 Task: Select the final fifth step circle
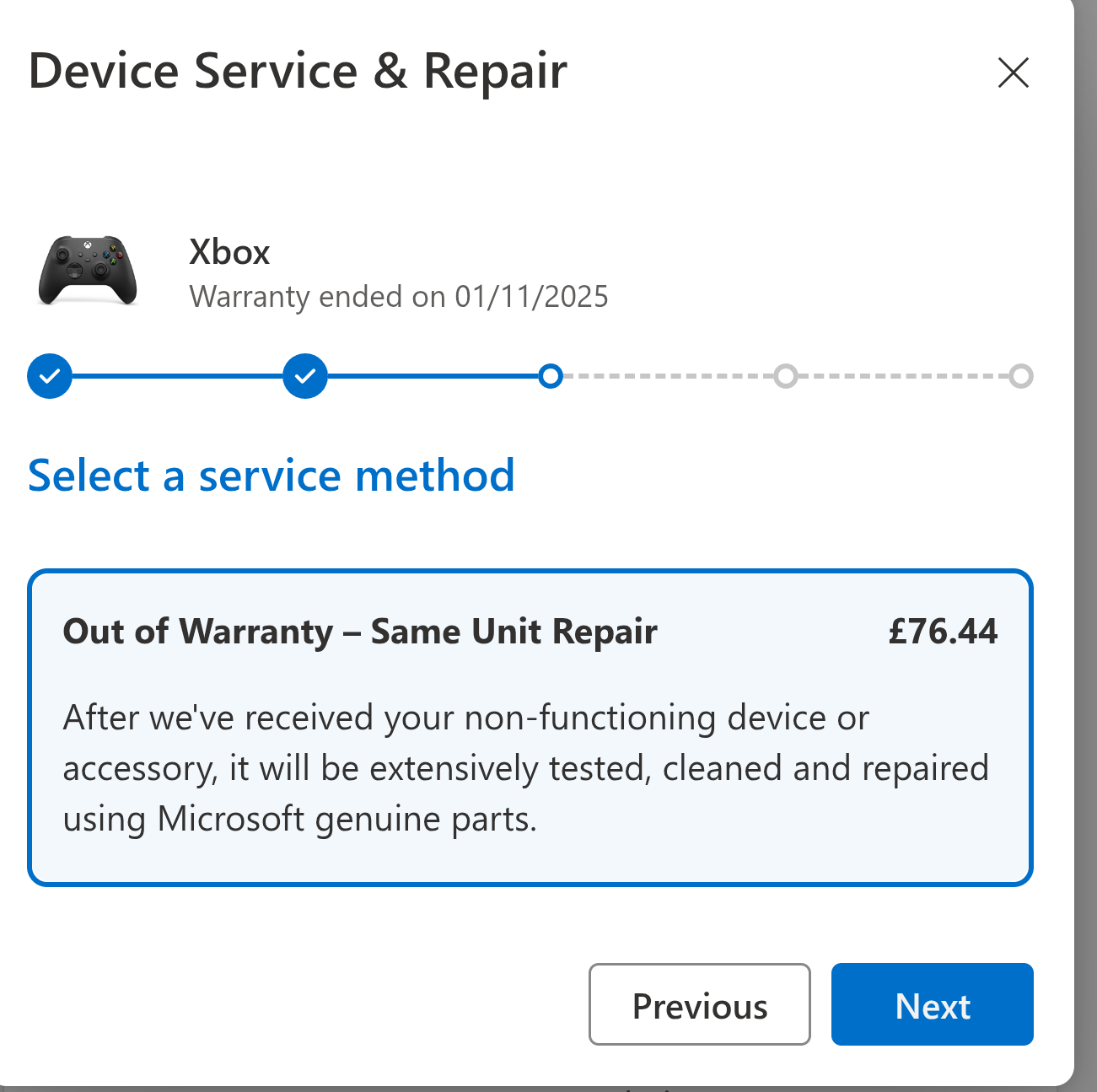[x=1021, y=376]
